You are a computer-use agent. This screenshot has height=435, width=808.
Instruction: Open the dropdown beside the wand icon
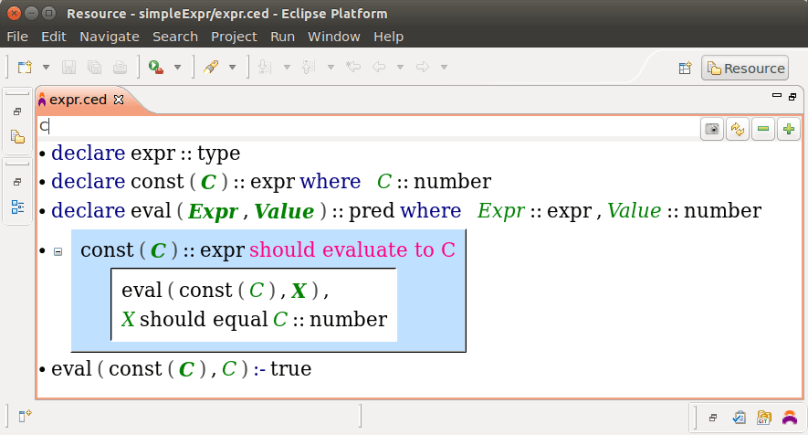[232, 67]
